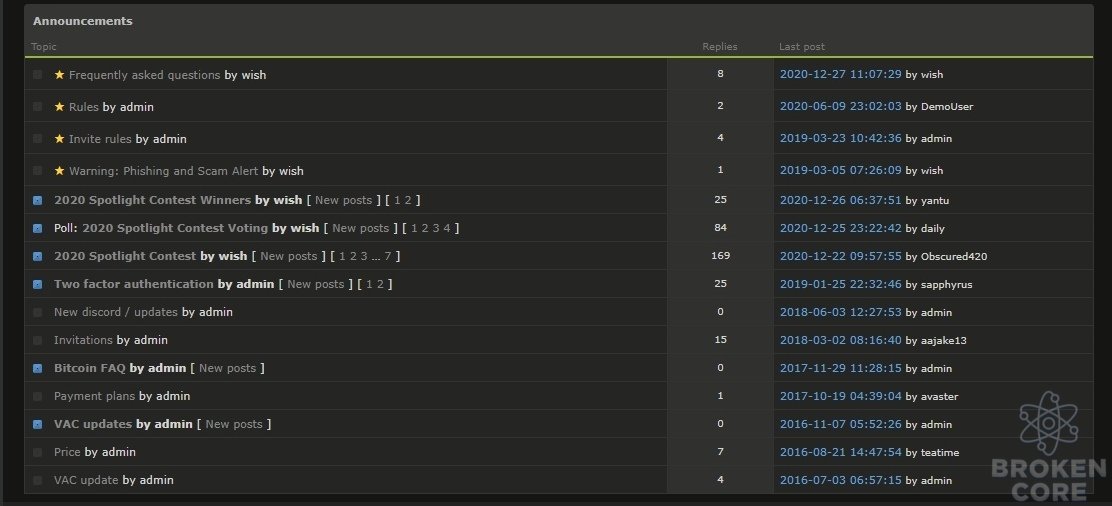Image resolution: width=1112 pixels, height=506 pixels.
Task: Click the sticky star on the Phishing warning
Action: (60, 170)
